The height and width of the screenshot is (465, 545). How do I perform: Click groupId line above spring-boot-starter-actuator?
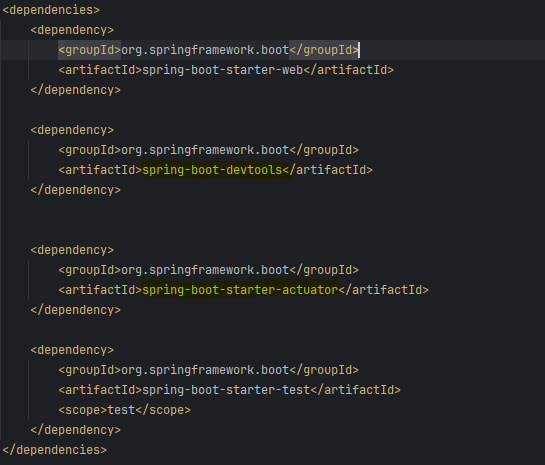pos(209,270)
